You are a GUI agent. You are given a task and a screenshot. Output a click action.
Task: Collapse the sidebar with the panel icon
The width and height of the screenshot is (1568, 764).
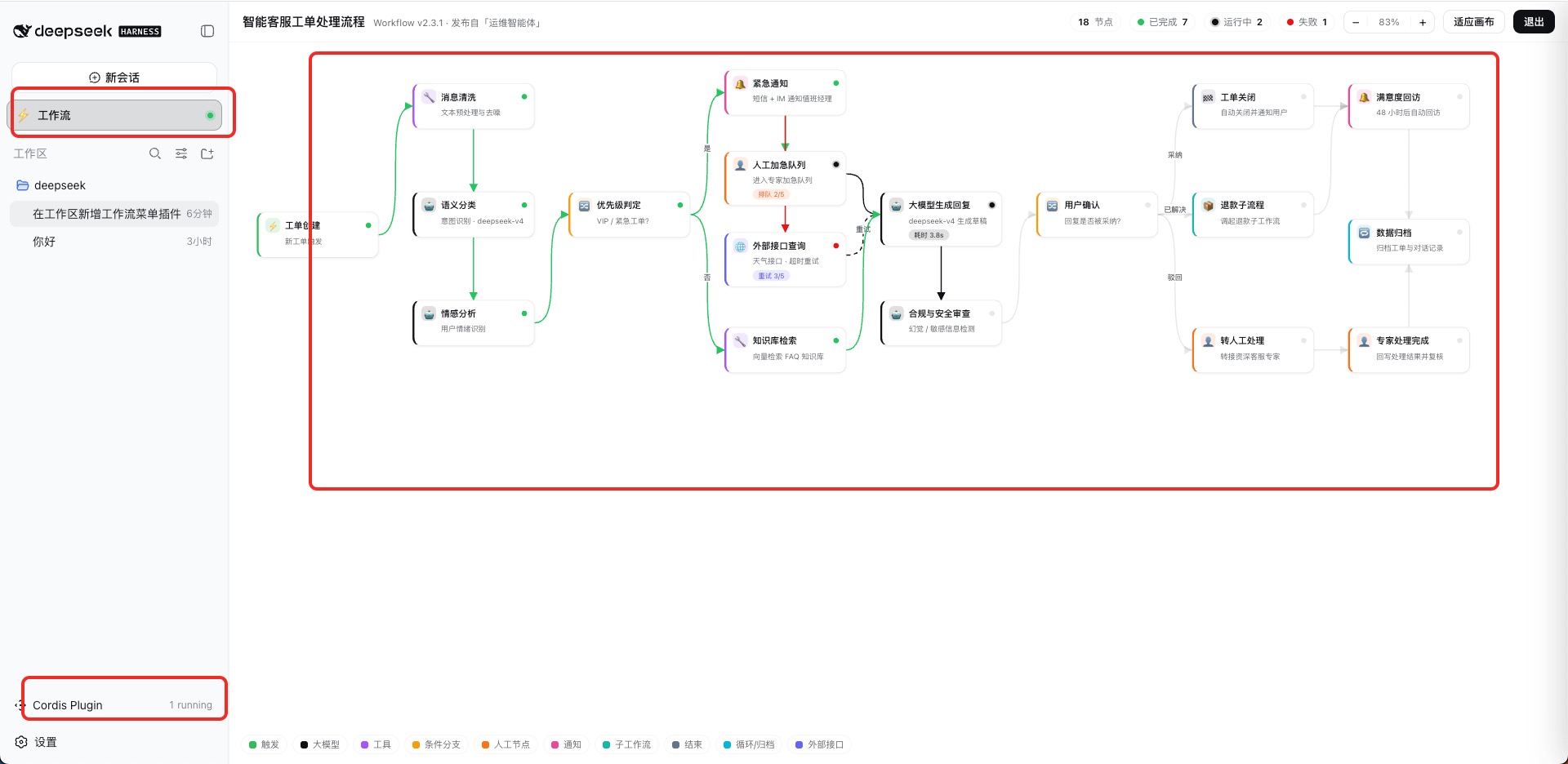[x=207, y=31]
